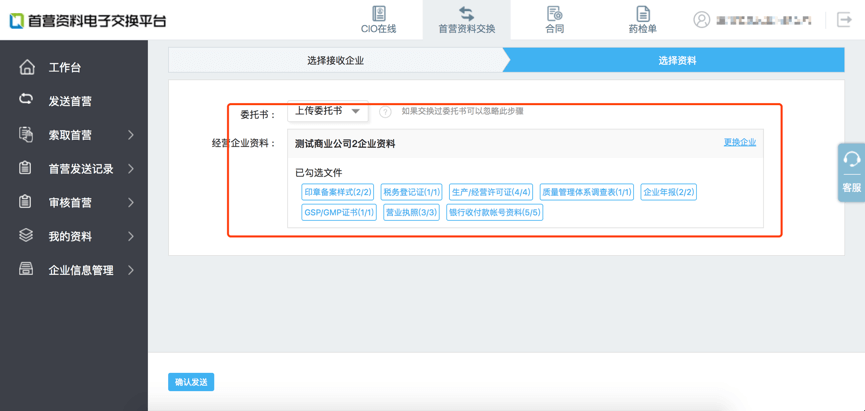Expand the 企业信息管理 chevron
Viewport: 865px width, 411px height.
tap(131, 270)
